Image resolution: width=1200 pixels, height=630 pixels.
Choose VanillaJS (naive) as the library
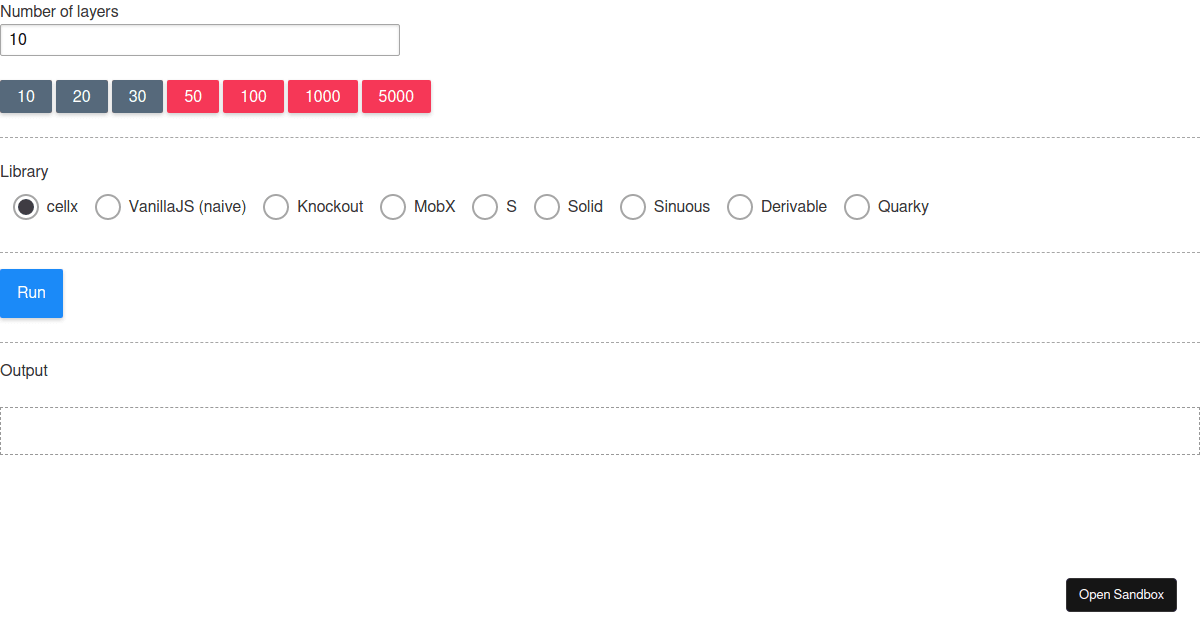[107, 207]
